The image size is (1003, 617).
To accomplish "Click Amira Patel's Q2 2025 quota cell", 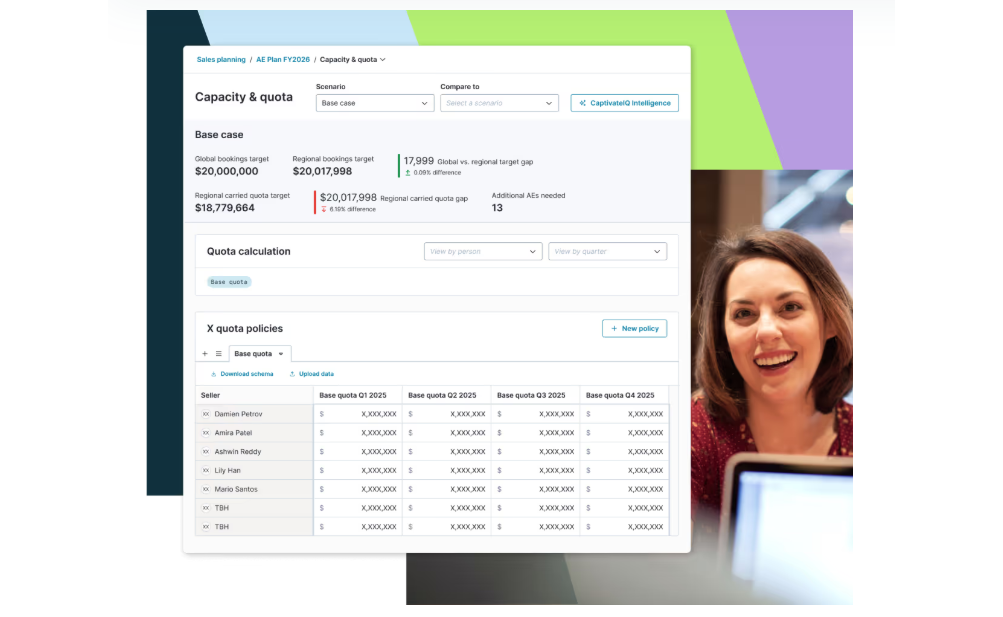I will 446,433.
